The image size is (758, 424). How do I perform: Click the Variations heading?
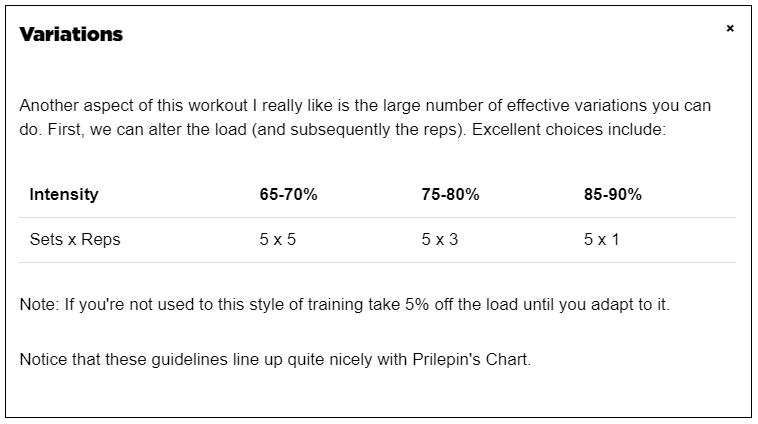click(71, 34)
